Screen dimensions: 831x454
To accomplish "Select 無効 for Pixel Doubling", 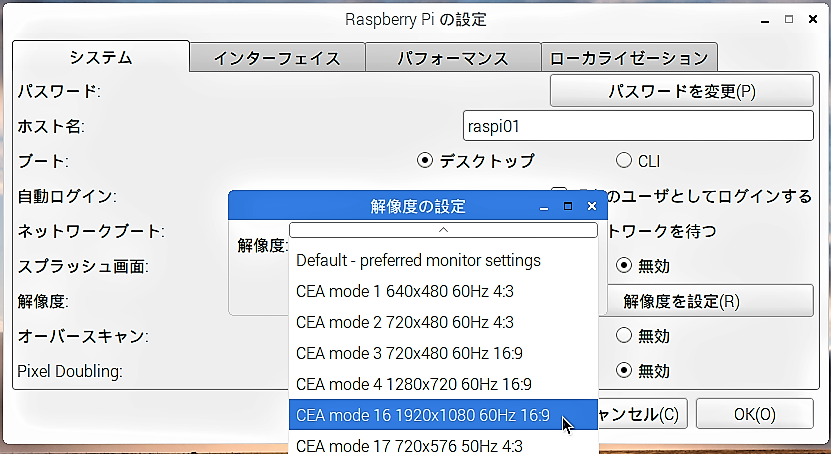I will coord(624,370).
